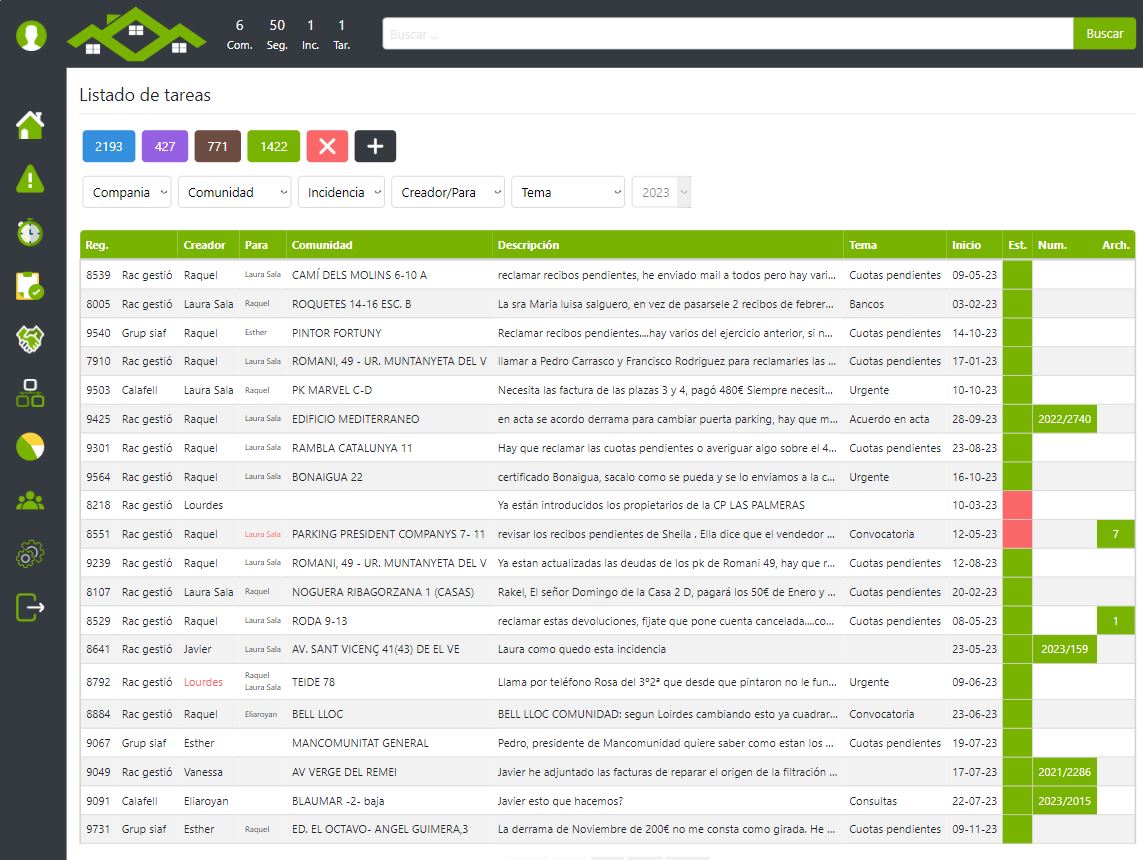
Task: Click the red X filter button
Action: point(327,146)
